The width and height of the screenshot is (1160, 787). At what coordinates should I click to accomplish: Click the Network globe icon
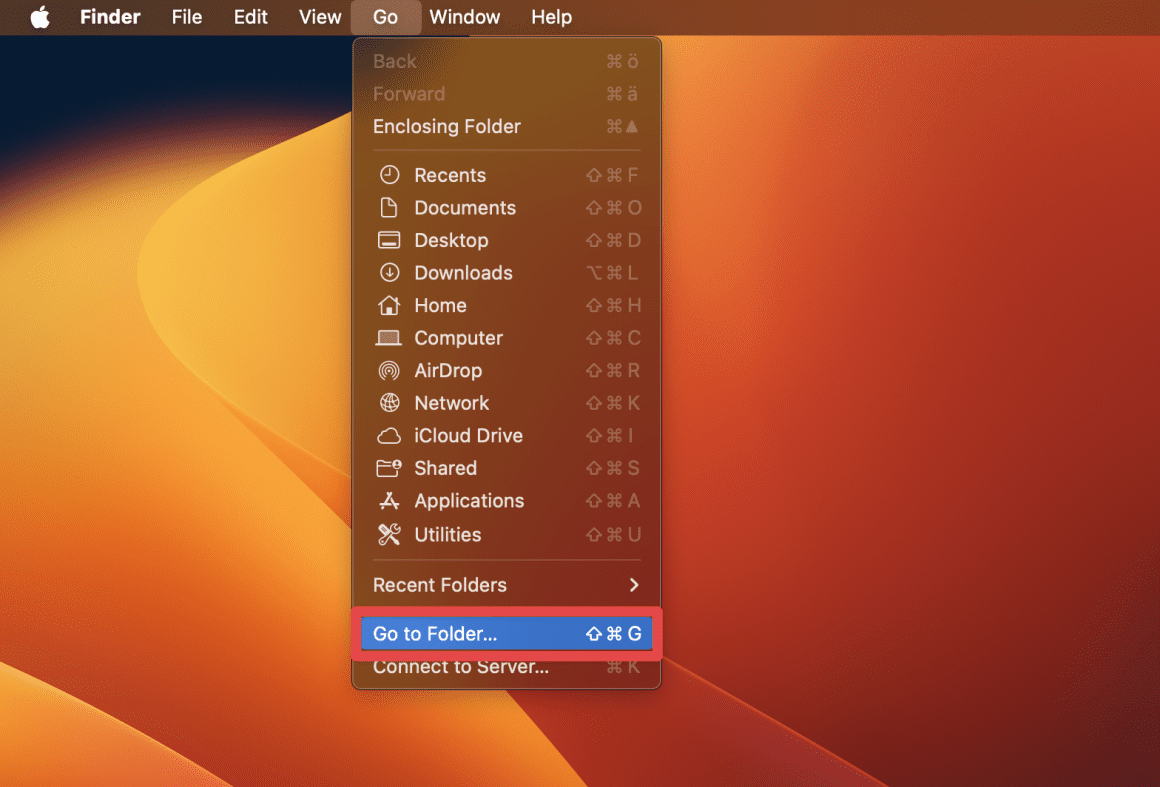[x=390, y=403]
